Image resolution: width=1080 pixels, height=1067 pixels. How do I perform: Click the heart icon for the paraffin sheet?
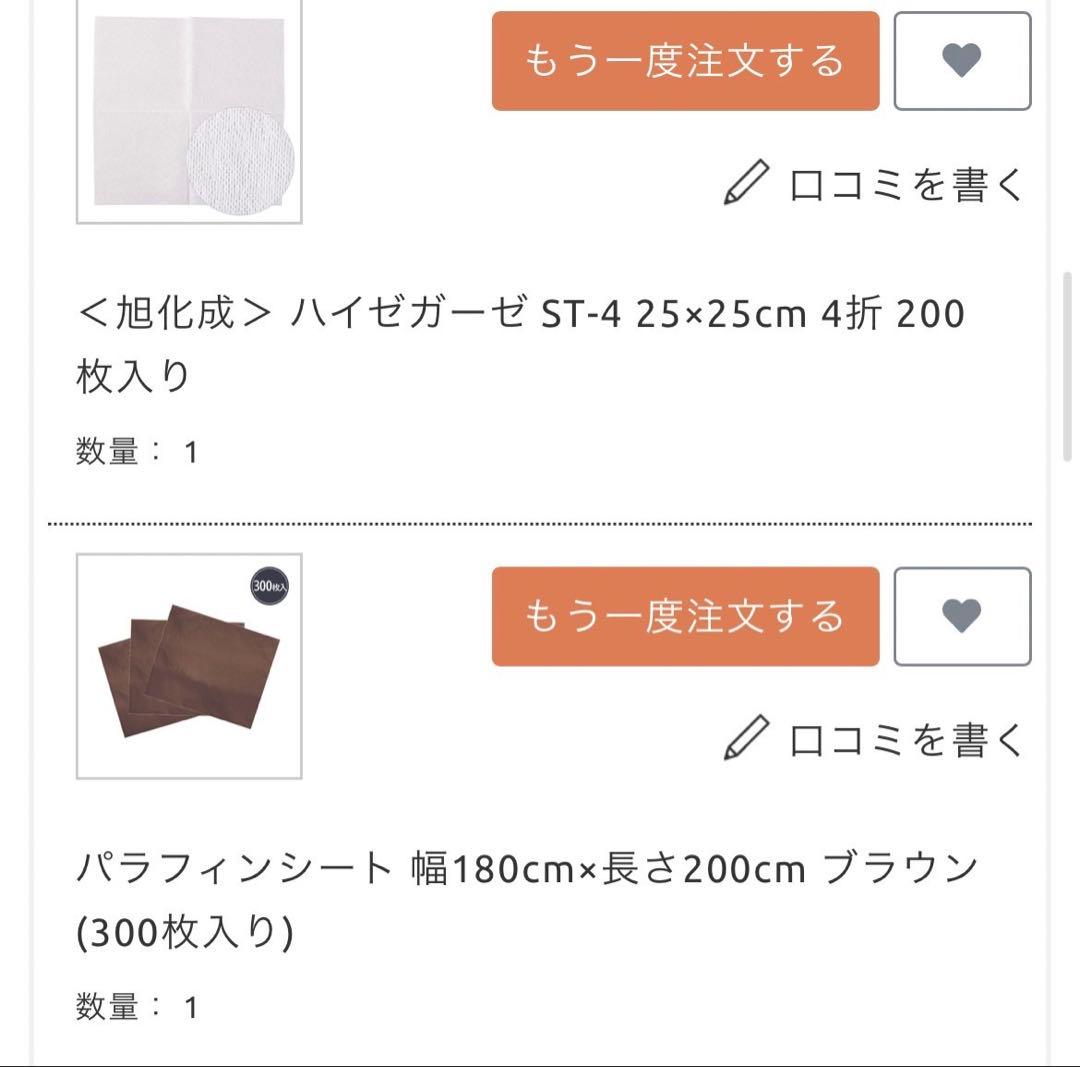coord(963,616)
